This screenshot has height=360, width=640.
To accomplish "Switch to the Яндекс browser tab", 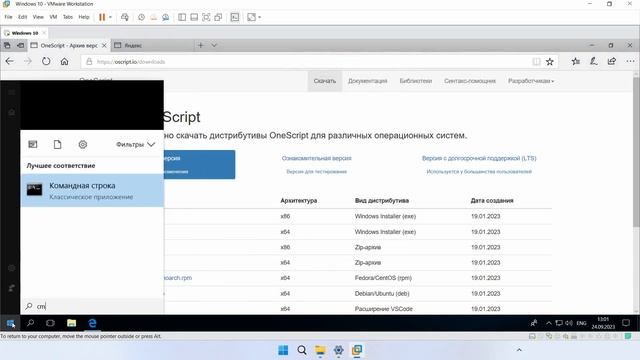I will pyautogui.click(x=153, y=45).
